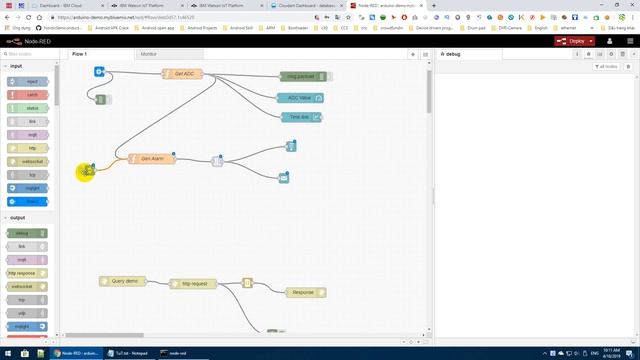Screen dimensions: 640x360
Task: Open the flow tabs list button
Action: [x=425, y=54]
